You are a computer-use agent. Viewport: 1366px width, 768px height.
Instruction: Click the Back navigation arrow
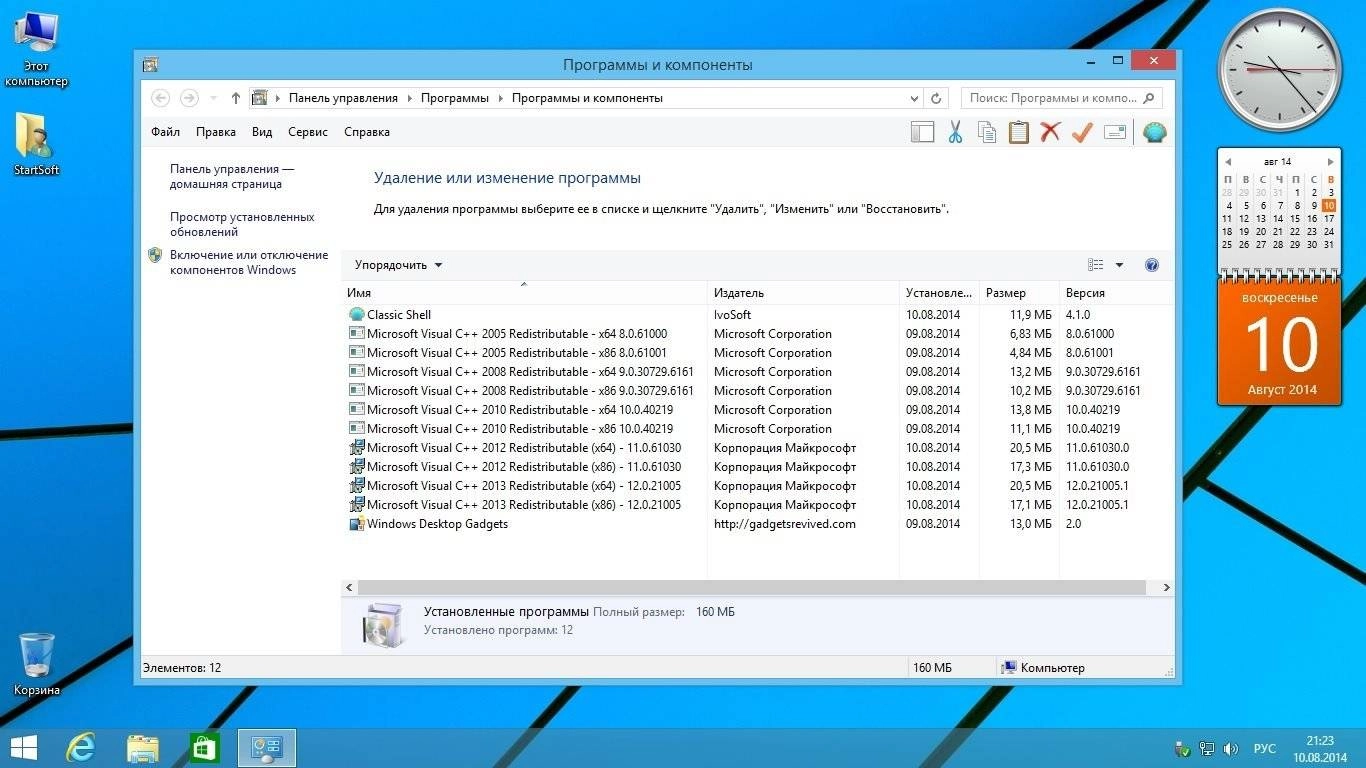(x=160, y=98)
